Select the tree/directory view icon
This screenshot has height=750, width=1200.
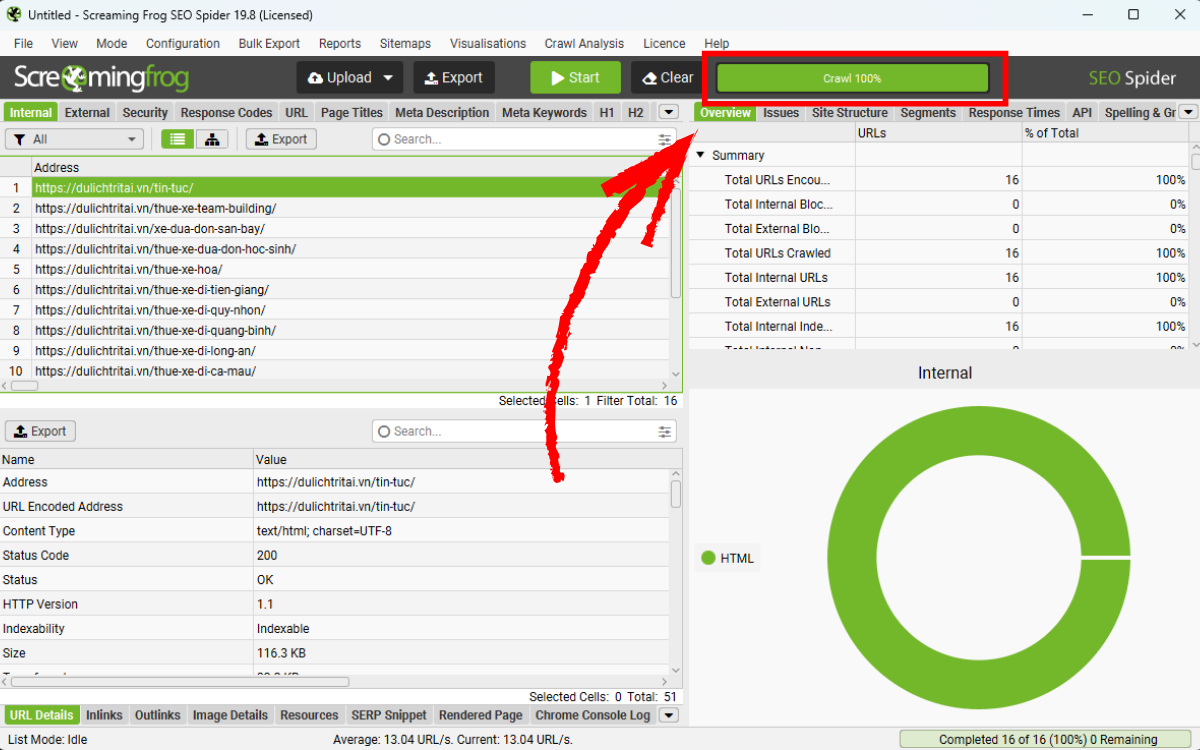click(211, 139)
